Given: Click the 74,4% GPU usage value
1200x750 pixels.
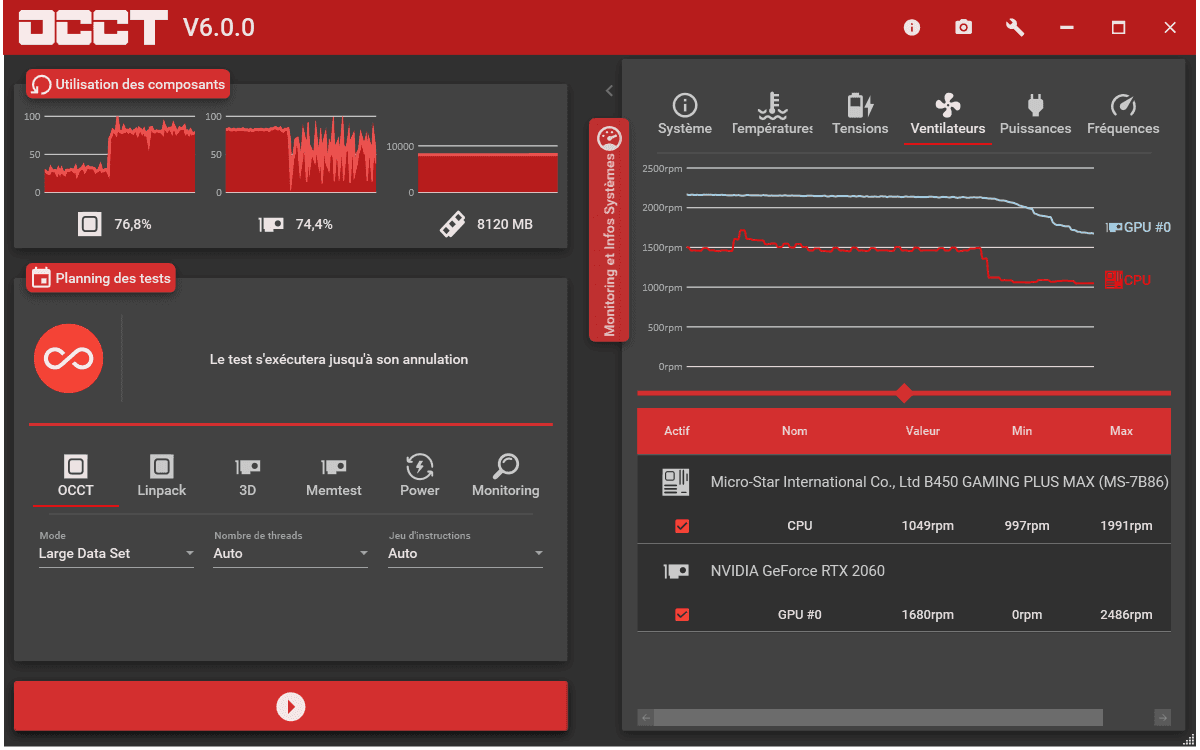Looking at the screenshot, I should [x=314, y=224].
